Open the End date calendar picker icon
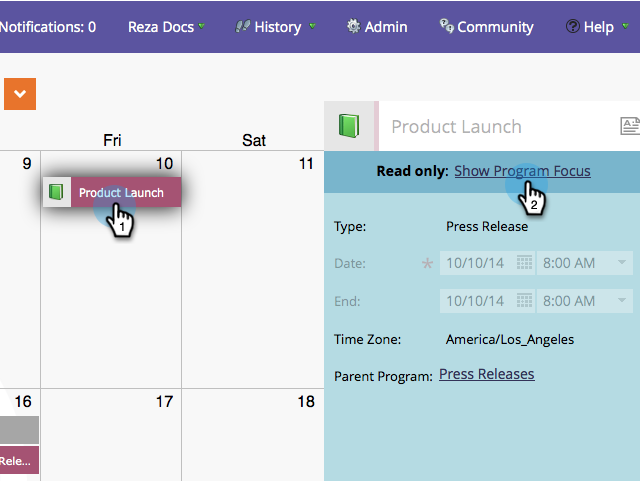Screen dimensions: 641x481 pyautogui.click(x=524, y=300)
